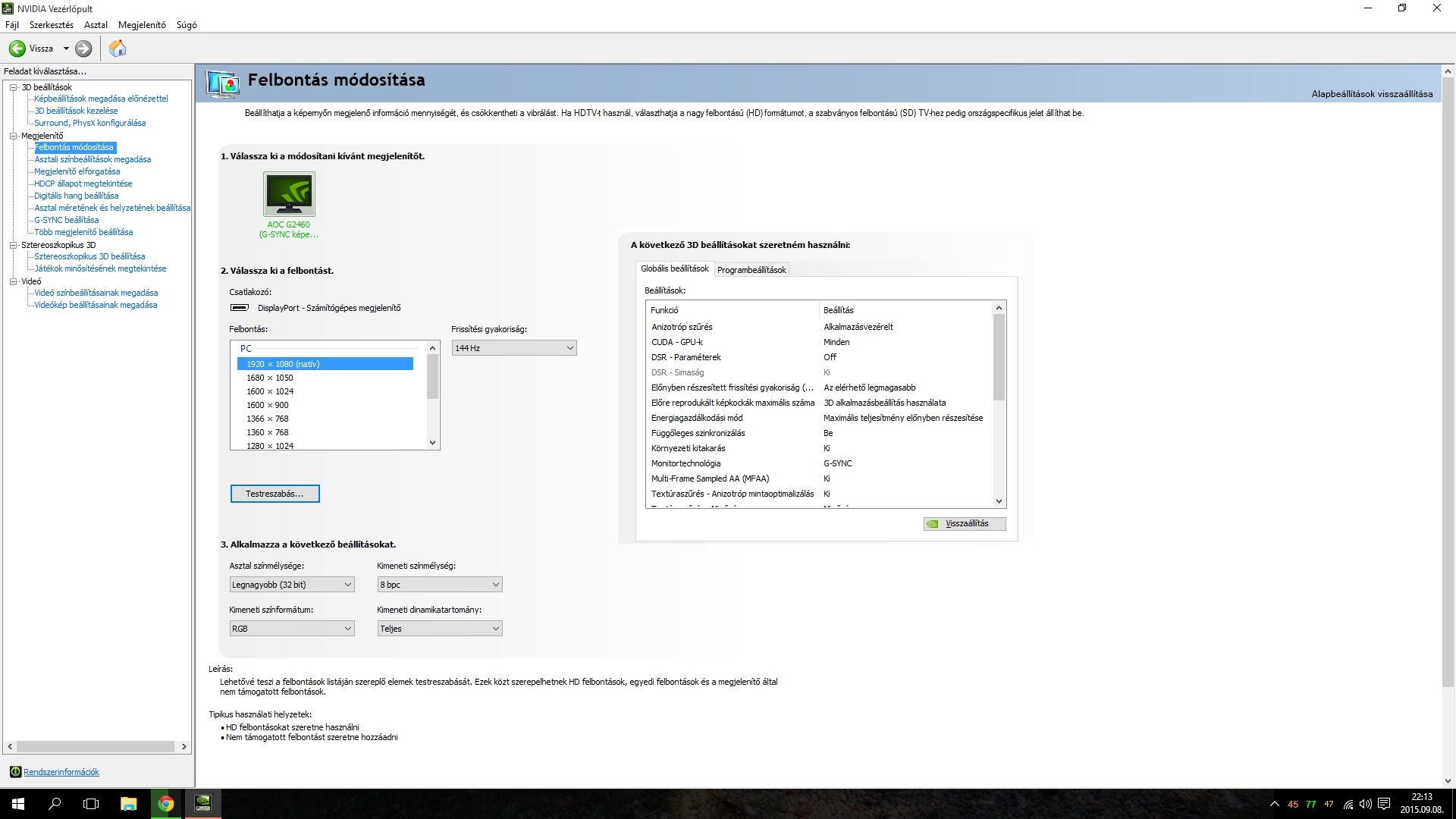Image resolution: width=1456 pixels, height=819 pixels.
Task: Open Action Center notification icon
Action: pos(1384,805)
